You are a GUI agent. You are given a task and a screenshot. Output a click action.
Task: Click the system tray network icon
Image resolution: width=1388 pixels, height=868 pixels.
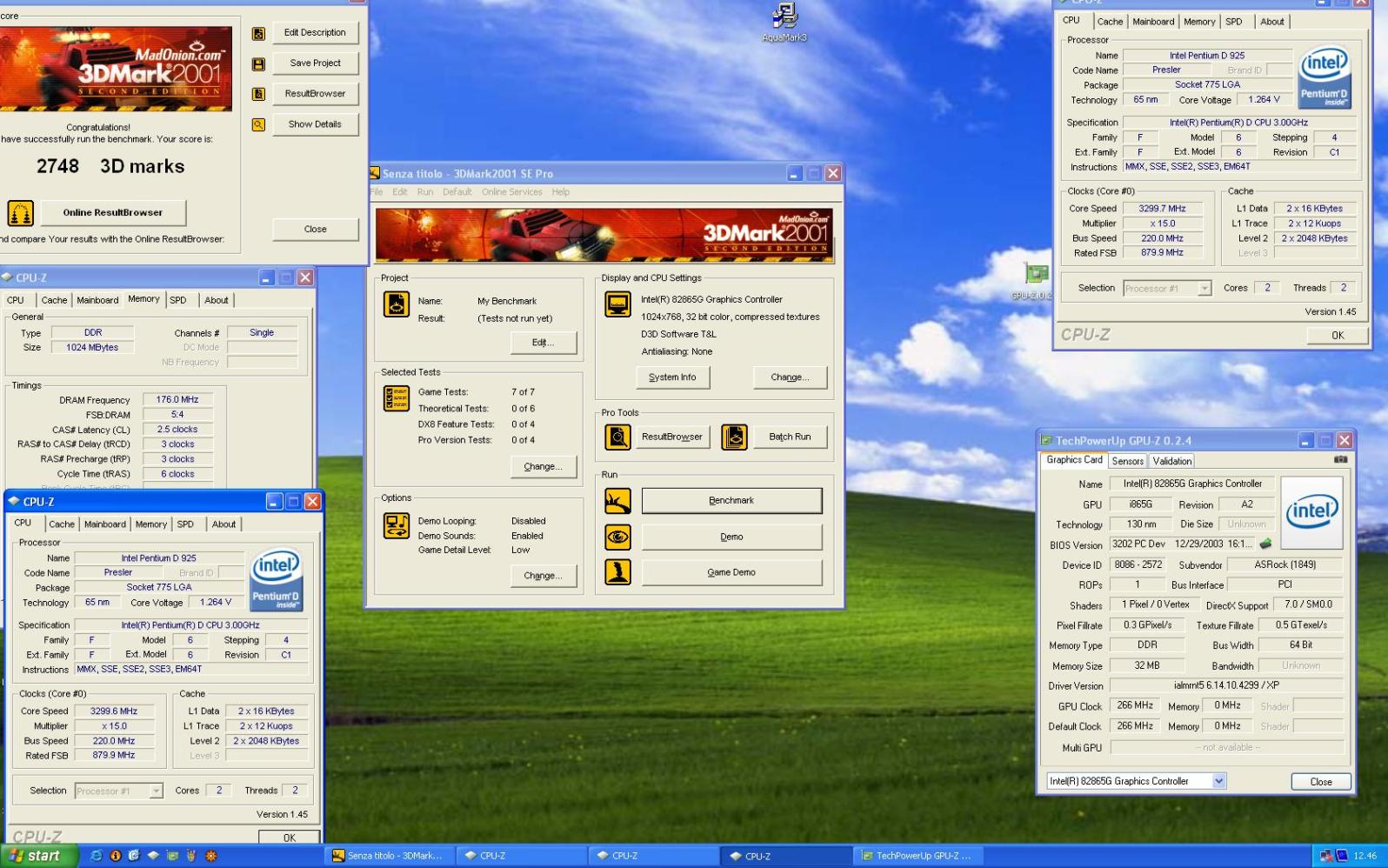(1325, 856)
